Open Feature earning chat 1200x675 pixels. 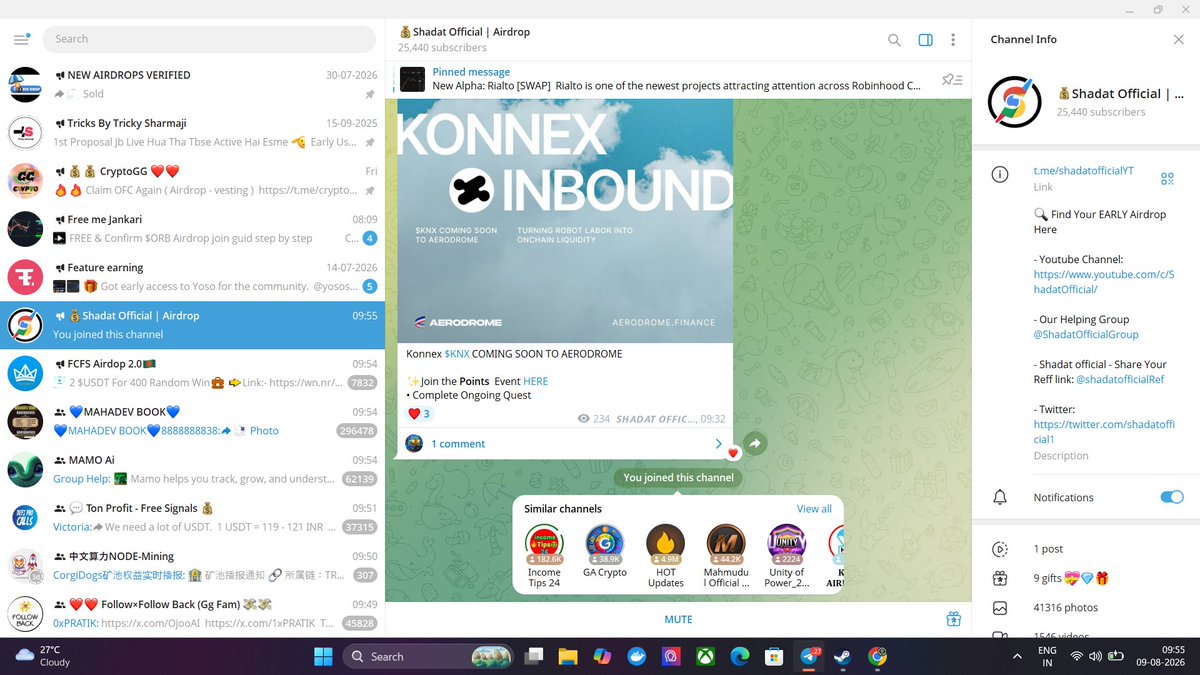pyautogui.click(x=192, y=277)
